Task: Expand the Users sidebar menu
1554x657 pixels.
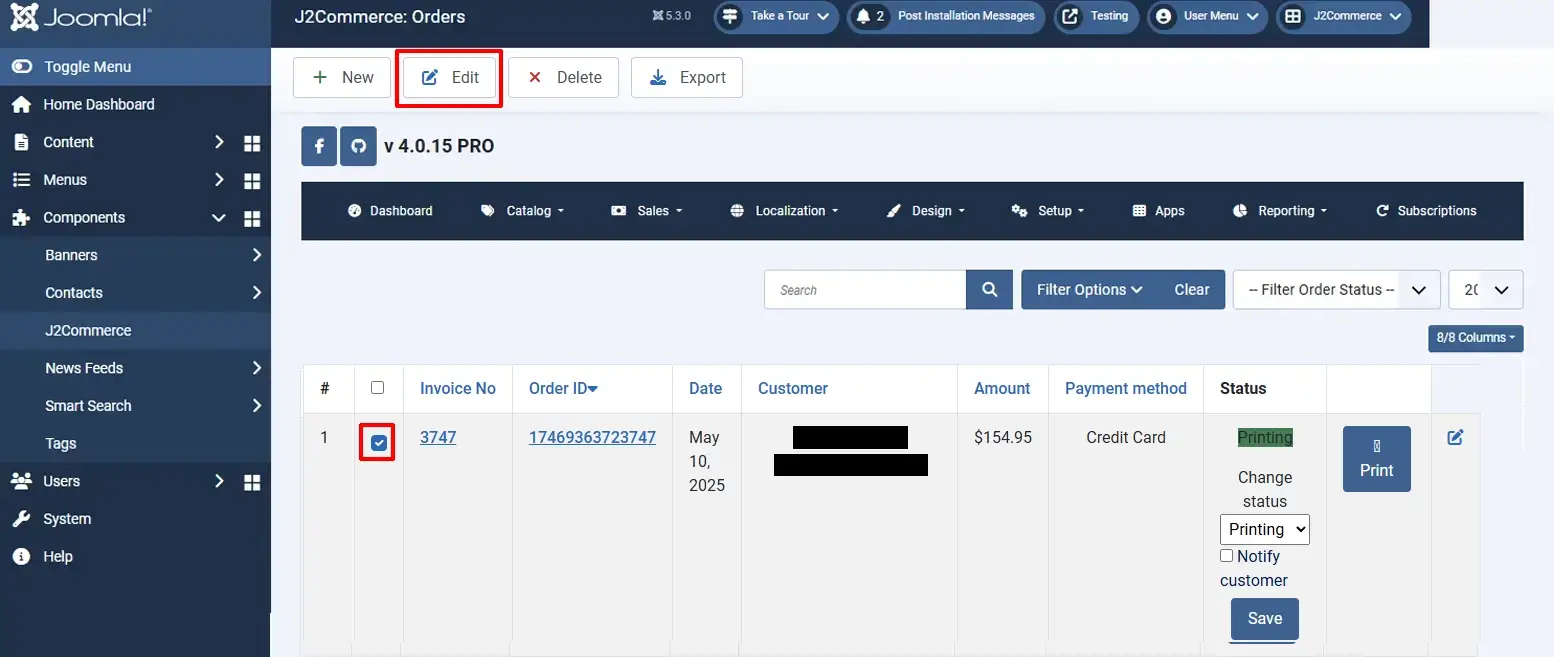Action: 219,481
